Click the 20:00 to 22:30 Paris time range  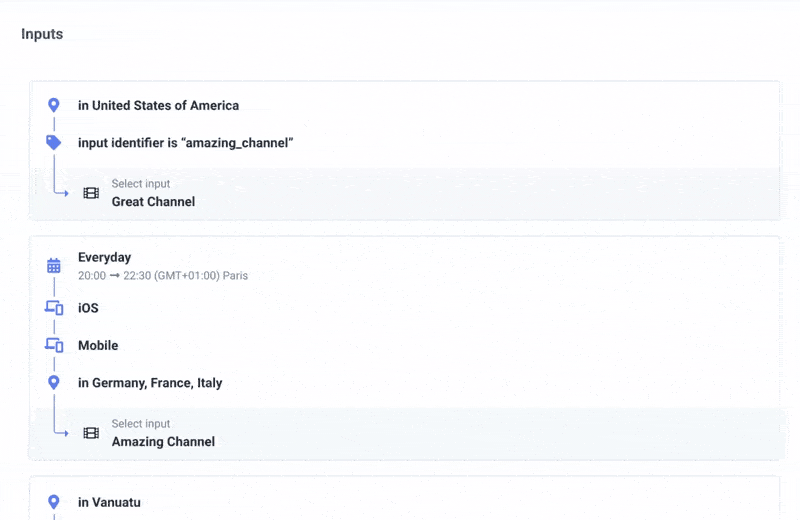point(162,275)
